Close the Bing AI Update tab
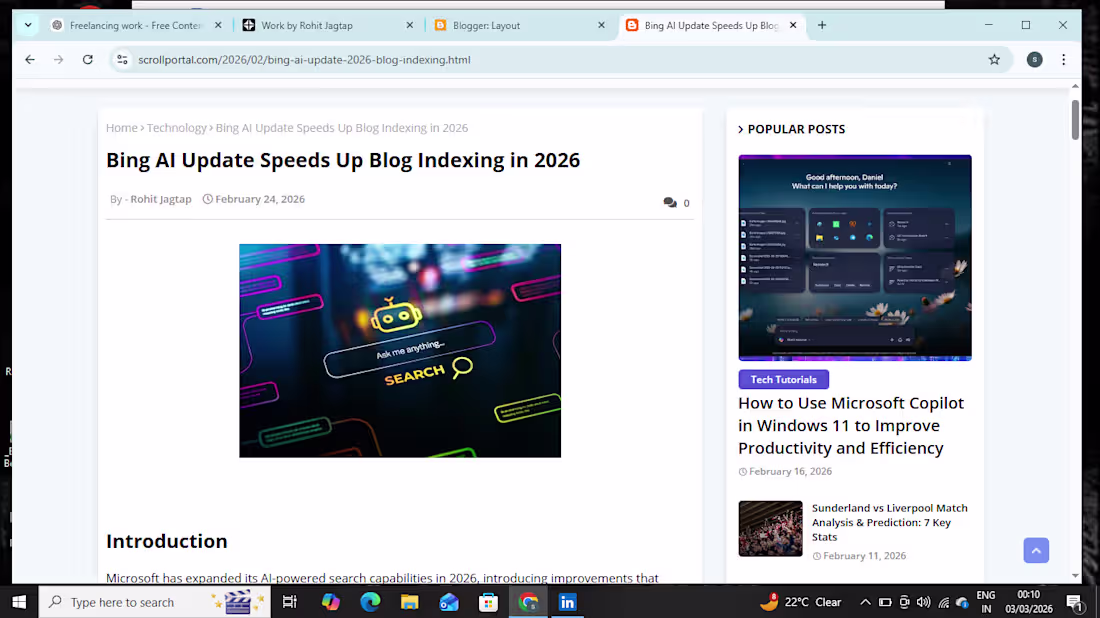1100x618 pixels. pos(793,25)
